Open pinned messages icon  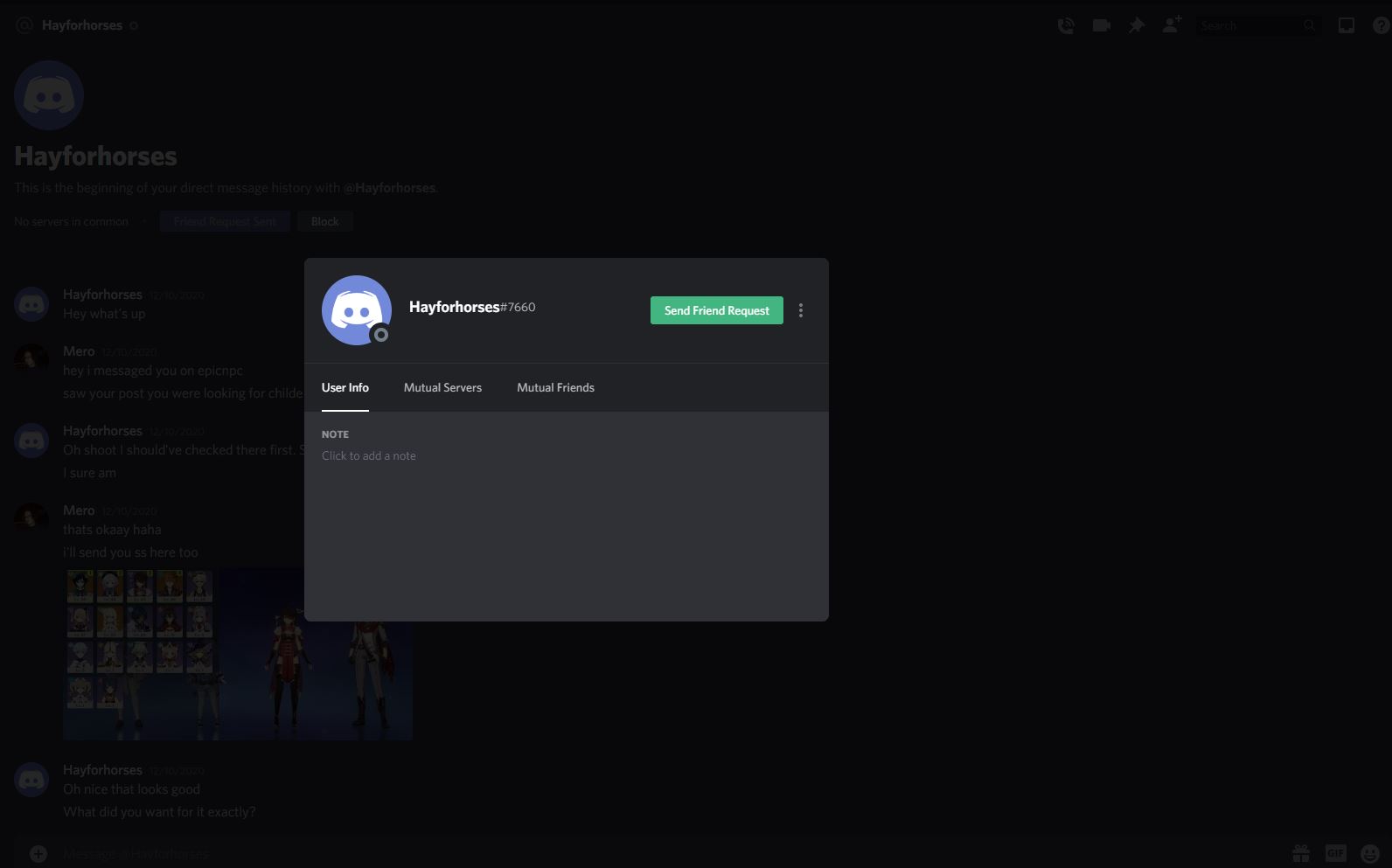point(1137,26)
